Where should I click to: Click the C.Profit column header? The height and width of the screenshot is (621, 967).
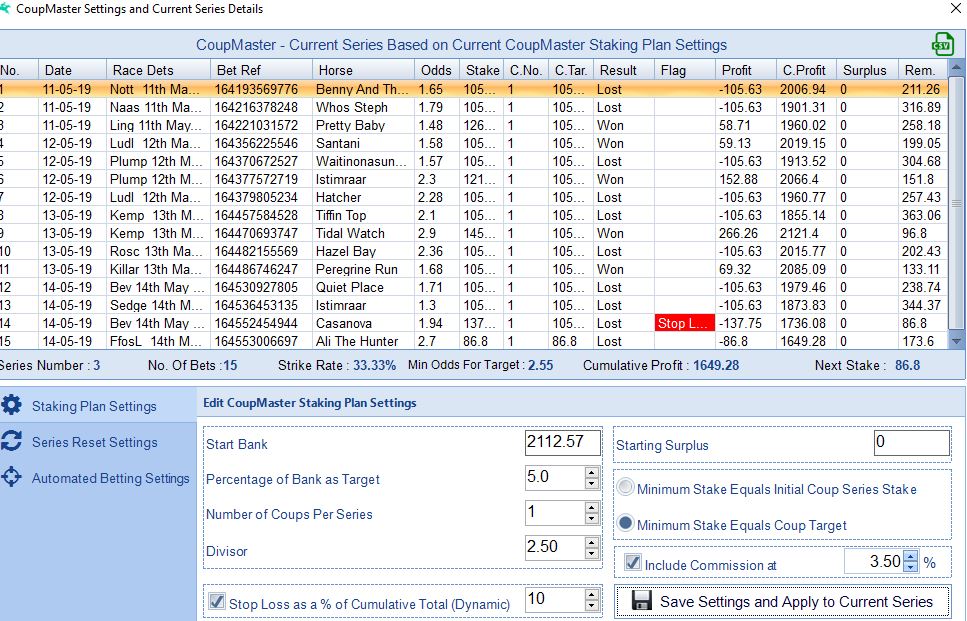[807, 70]
